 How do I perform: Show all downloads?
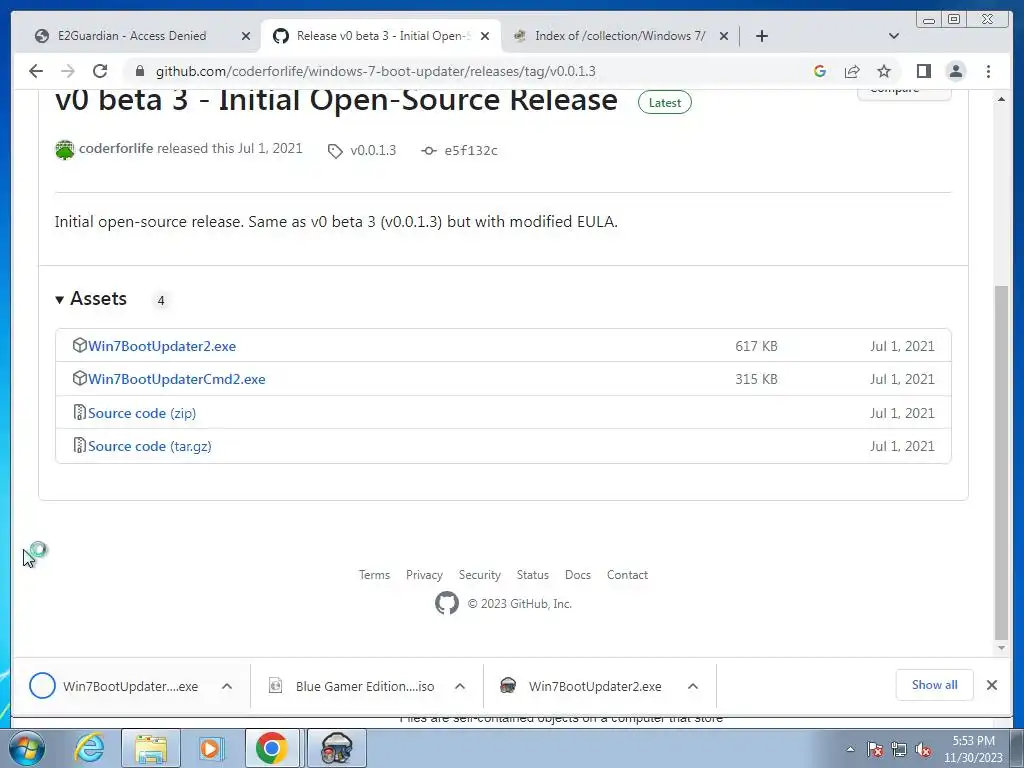935,684
